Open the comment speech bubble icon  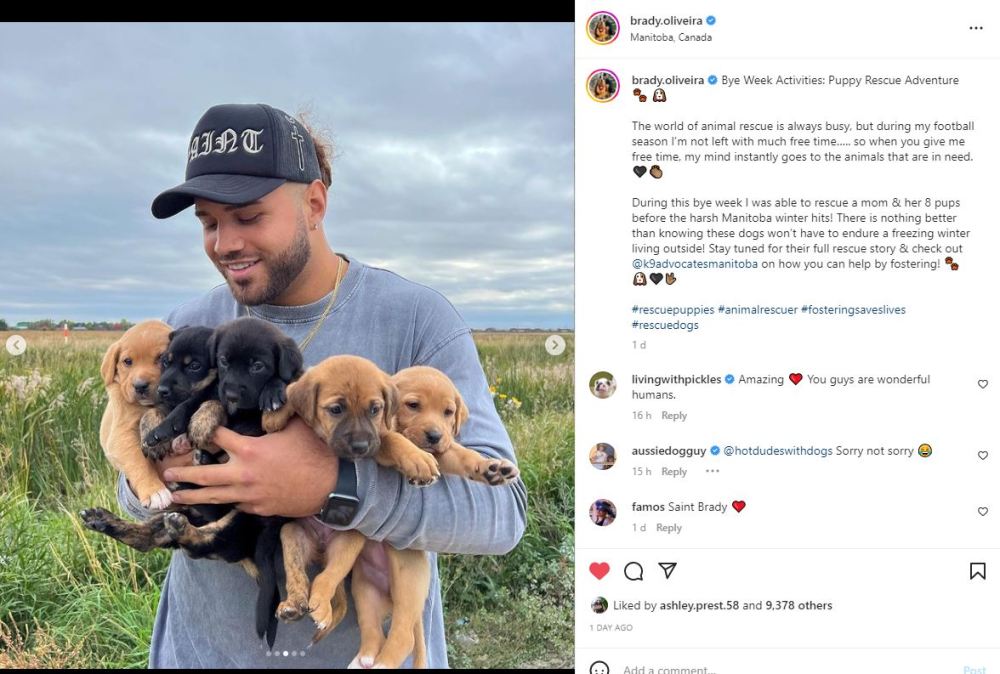(x=633, y=571)
